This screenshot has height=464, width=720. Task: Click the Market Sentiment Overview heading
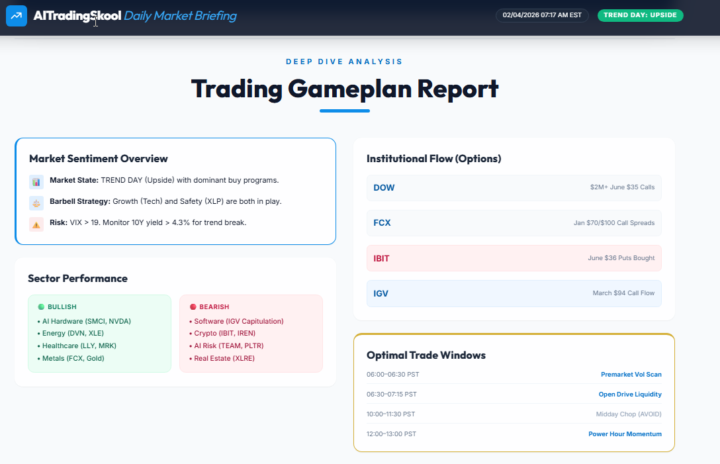(x=98, y=159)
